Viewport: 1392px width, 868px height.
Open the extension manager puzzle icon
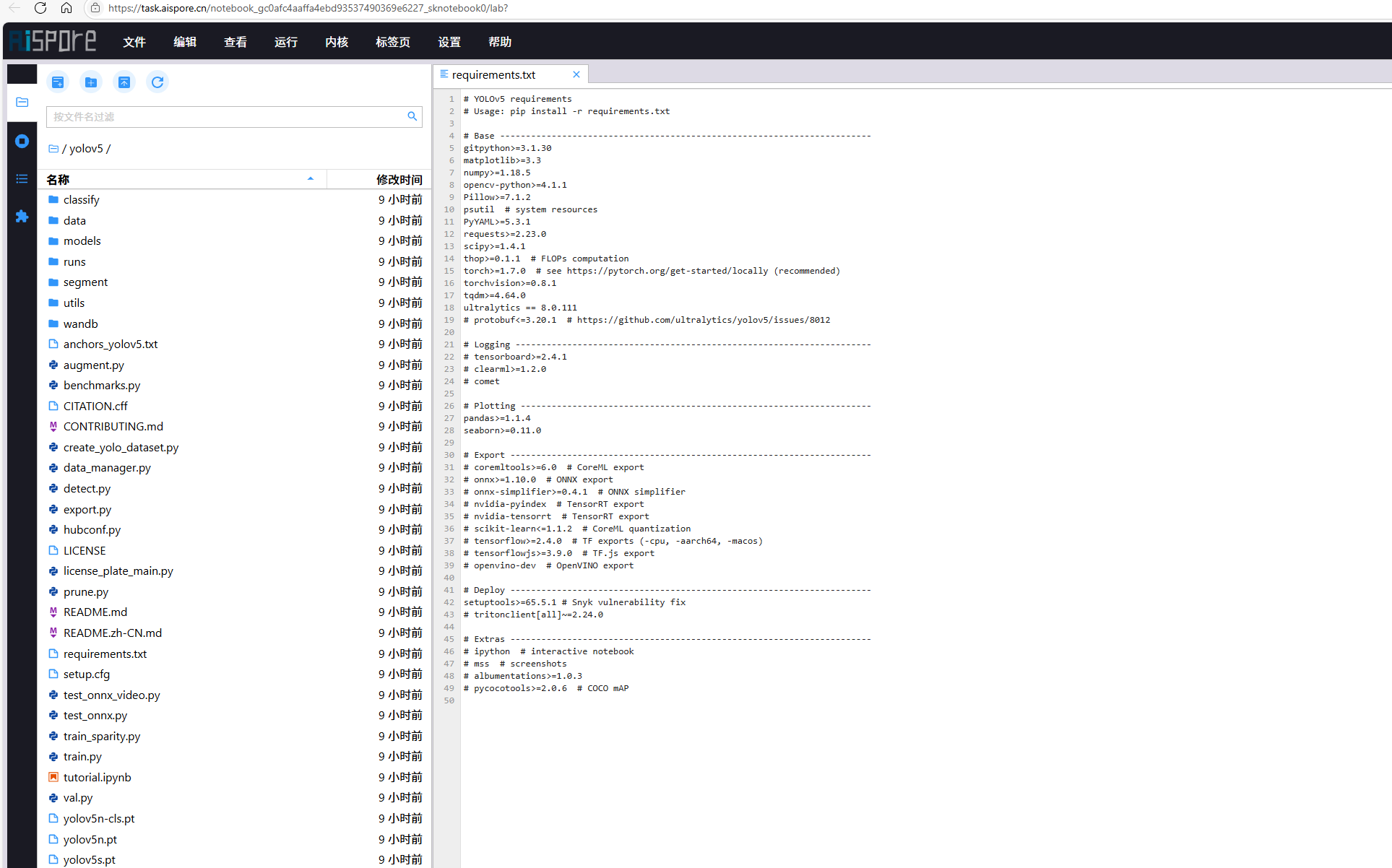coord(22,217)
